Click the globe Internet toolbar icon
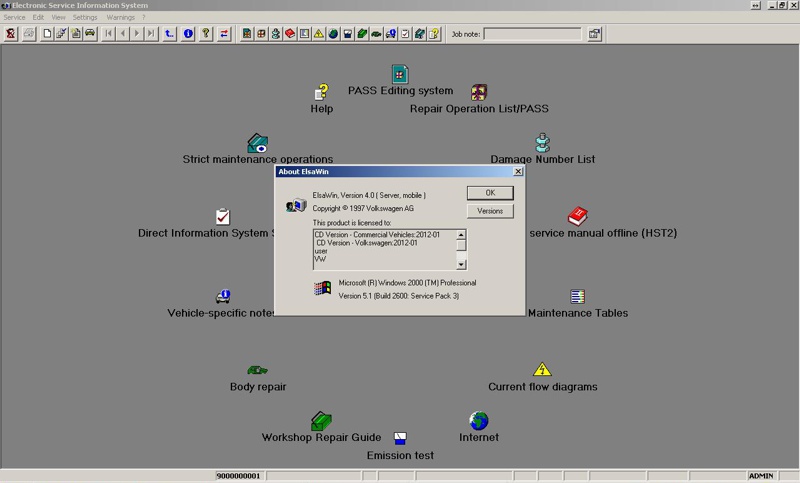 pos(333,34)
